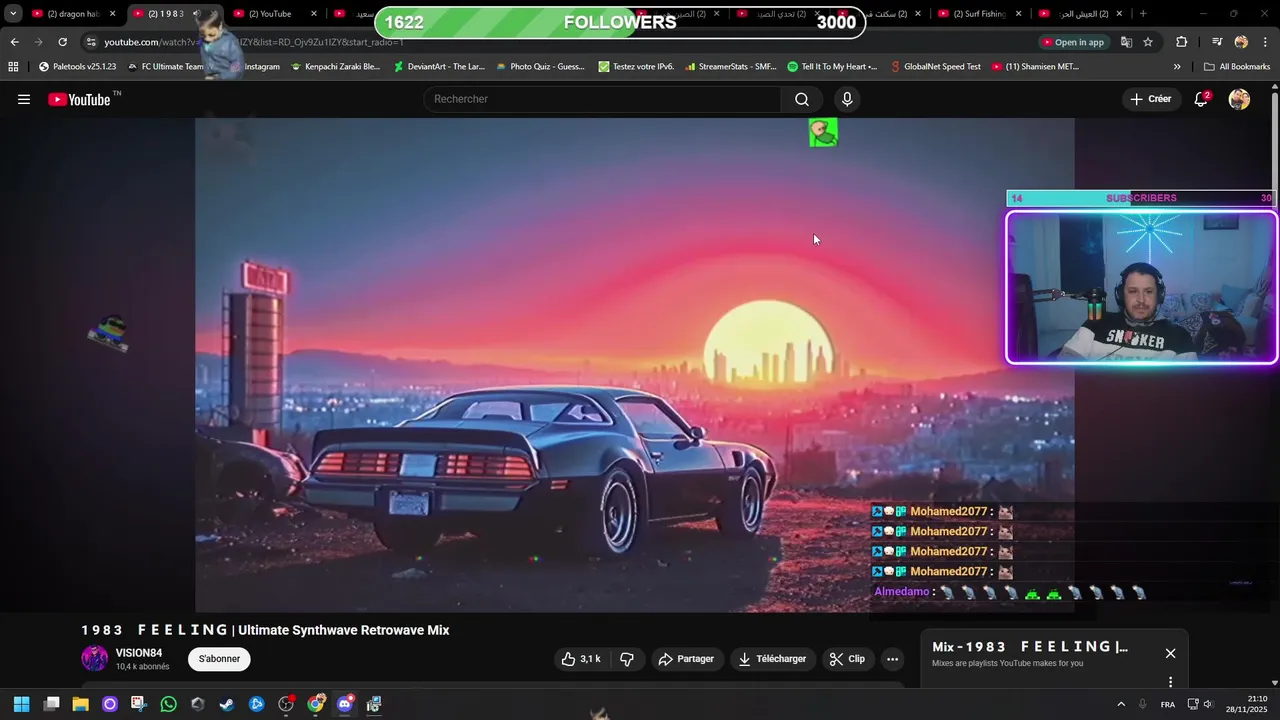This screenshot has width=1280, height=720.
Task: Open Chrome three-dot menu
Action: pos(1265,42)
